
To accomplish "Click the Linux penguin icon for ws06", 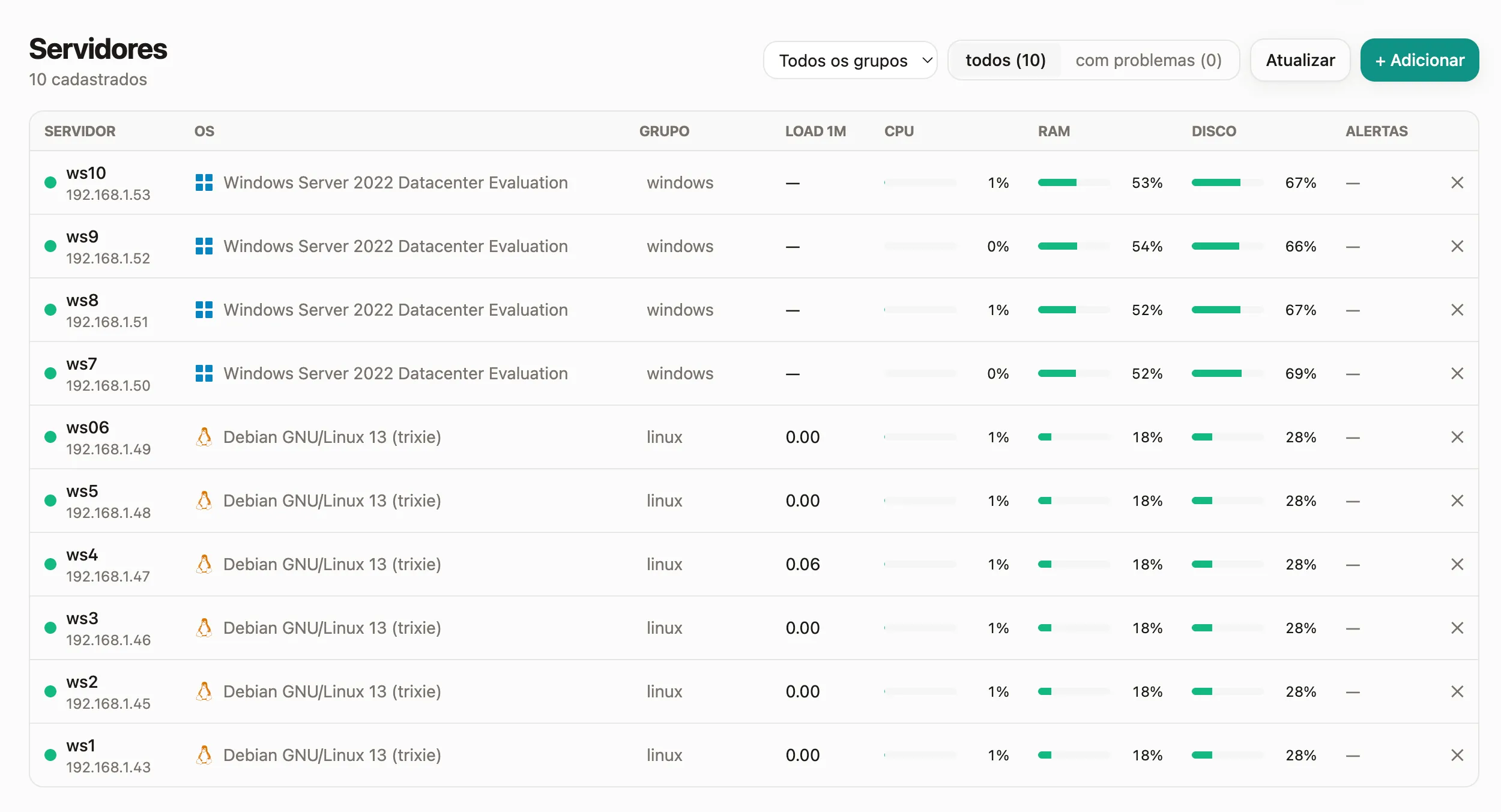I will (204, 437).
